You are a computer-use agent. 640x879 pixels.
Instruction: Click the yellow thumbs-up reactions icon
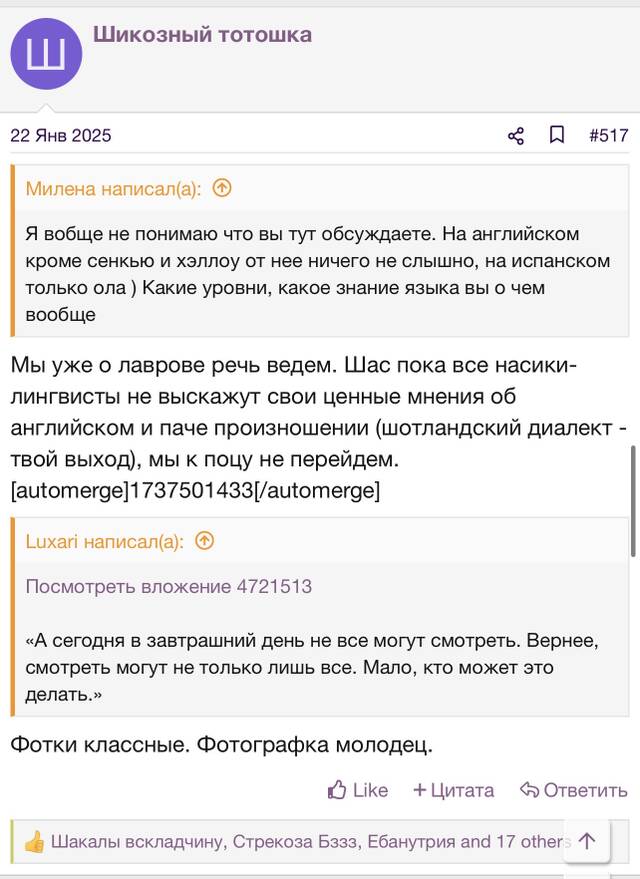click(34, 841)
